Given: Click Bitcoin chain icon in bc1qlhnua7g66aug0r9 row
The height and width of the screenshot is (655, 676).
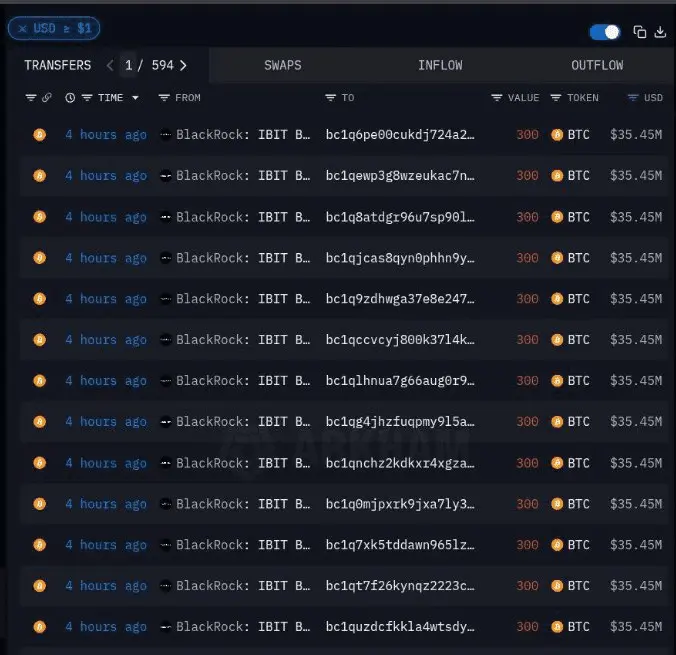Looking at the screenshot, I should click(x=40, y=381).
